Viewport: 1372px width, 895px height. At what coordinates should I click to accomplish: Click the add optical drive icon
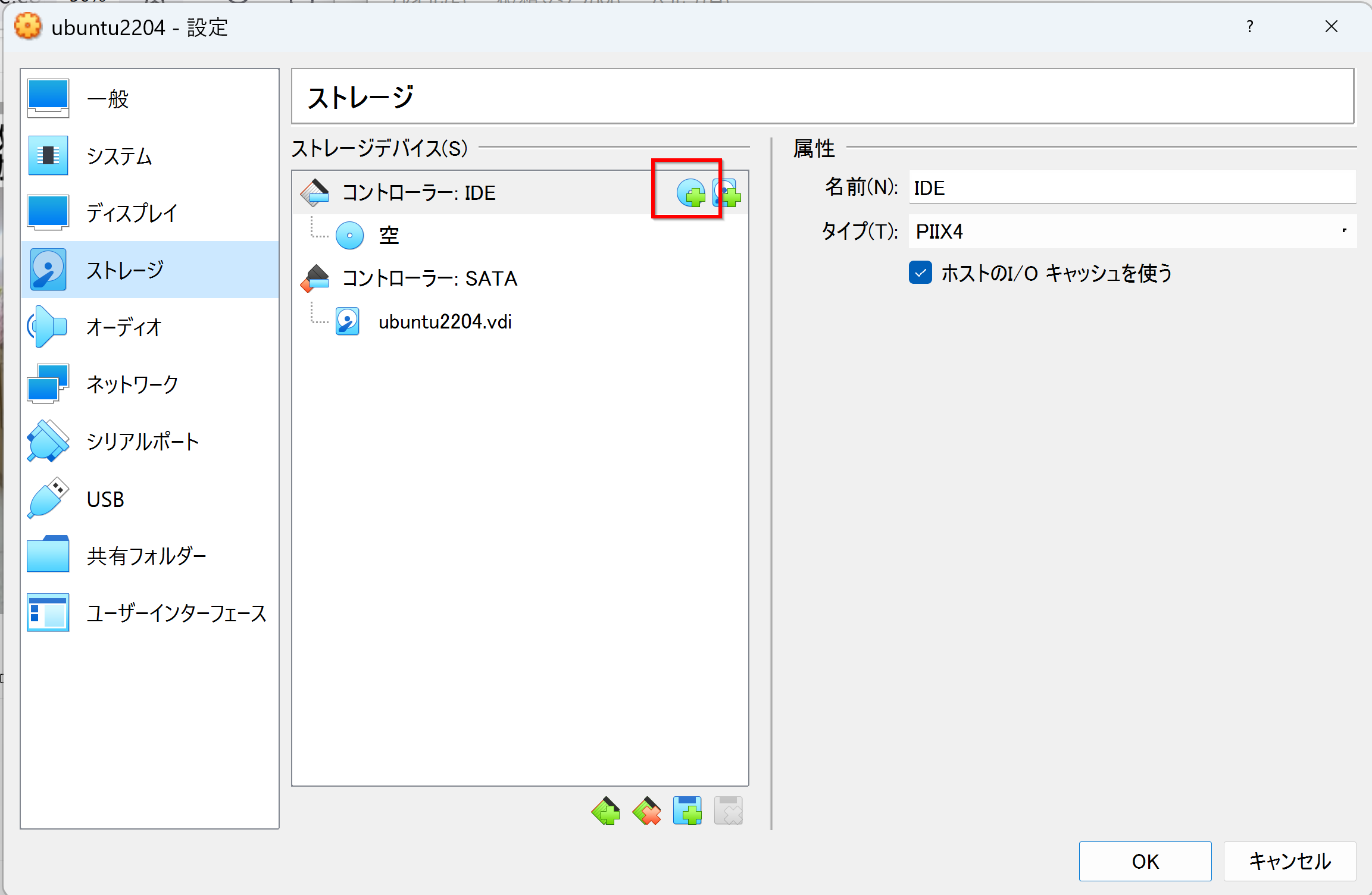click(686, 192)
